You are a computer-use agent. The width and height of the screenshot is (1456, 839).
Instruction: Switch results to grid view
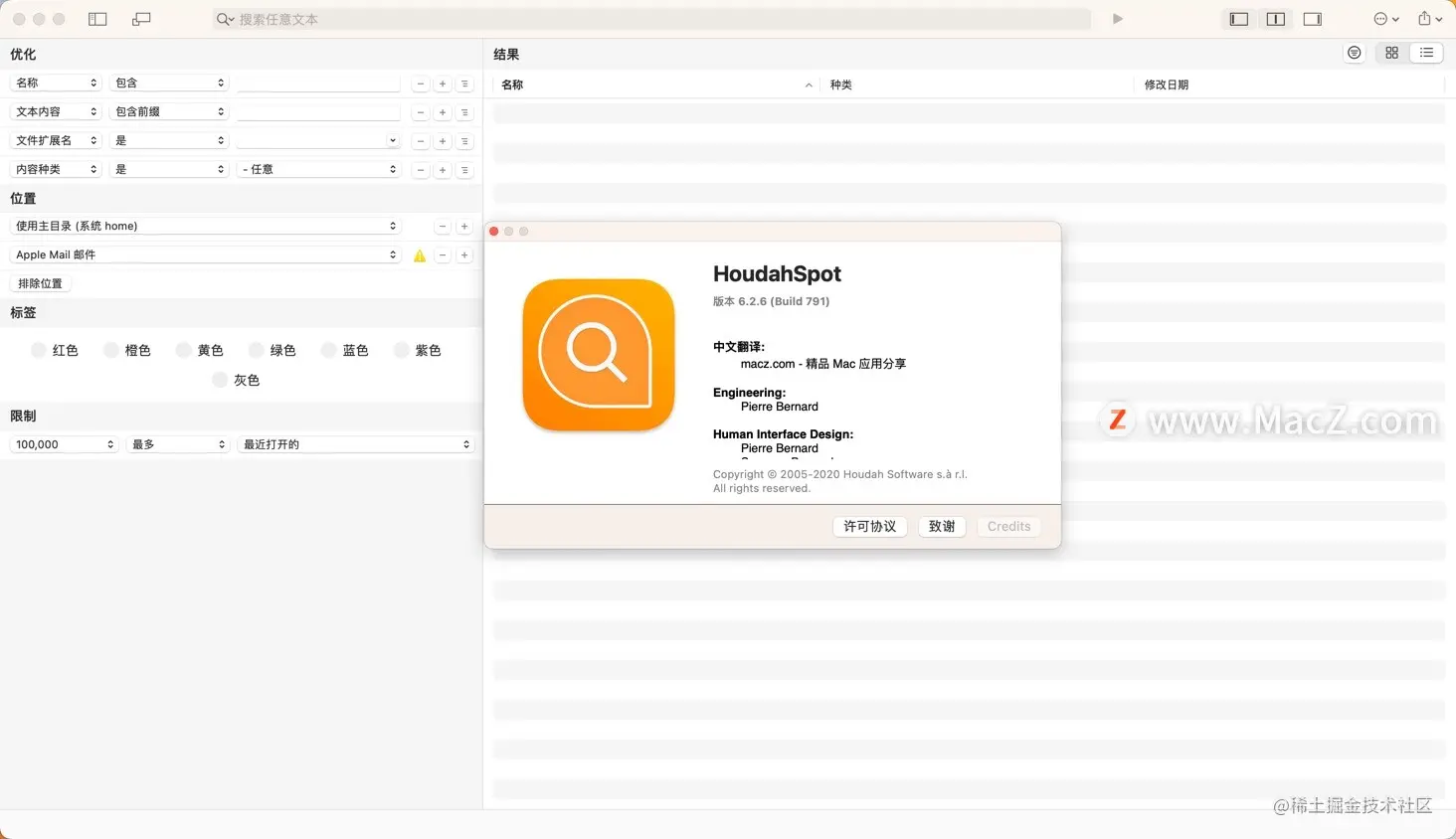[1392, 53]
